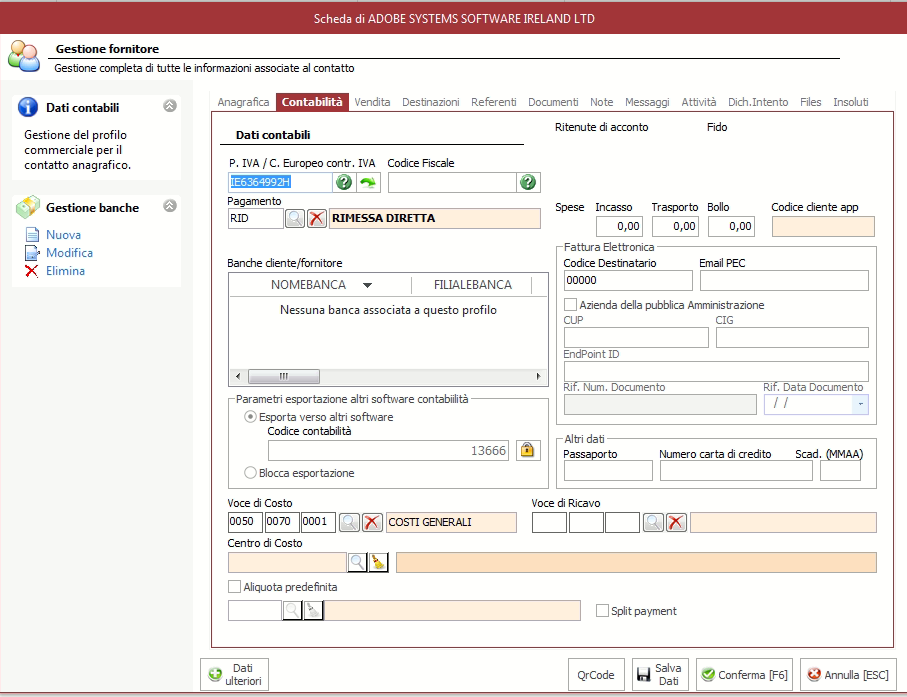Switch to the Note tab
Viewport: 907px width, 697px height.
coord(602,102)
